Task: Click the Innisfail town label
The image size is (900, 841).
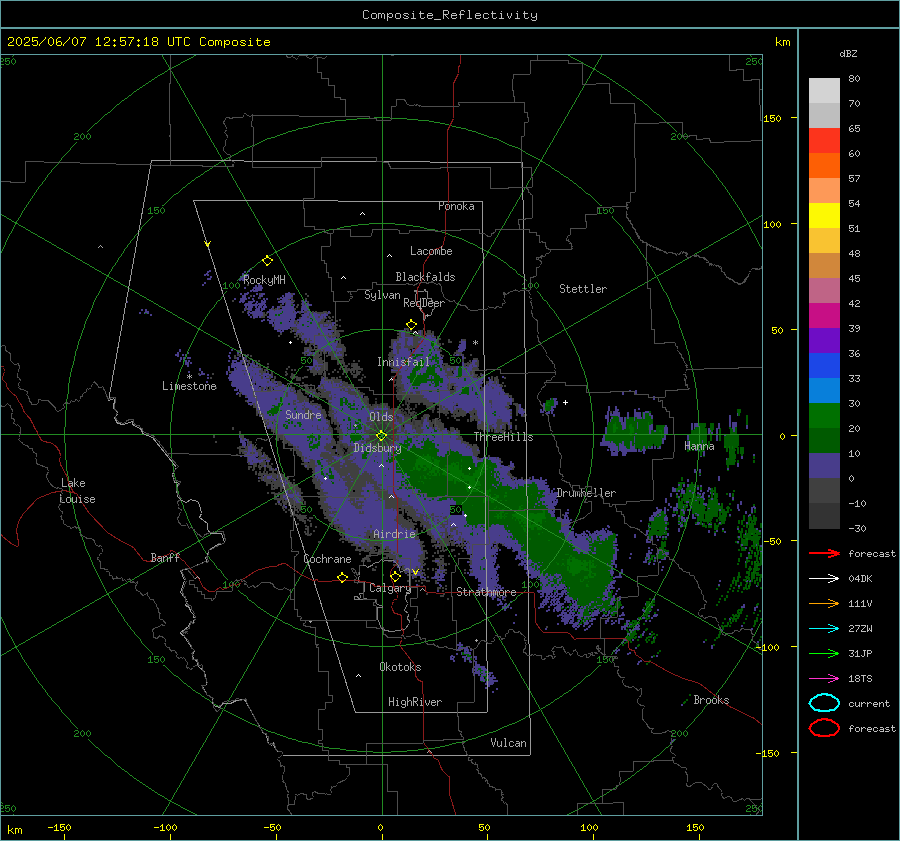Action: pos(403,362)
